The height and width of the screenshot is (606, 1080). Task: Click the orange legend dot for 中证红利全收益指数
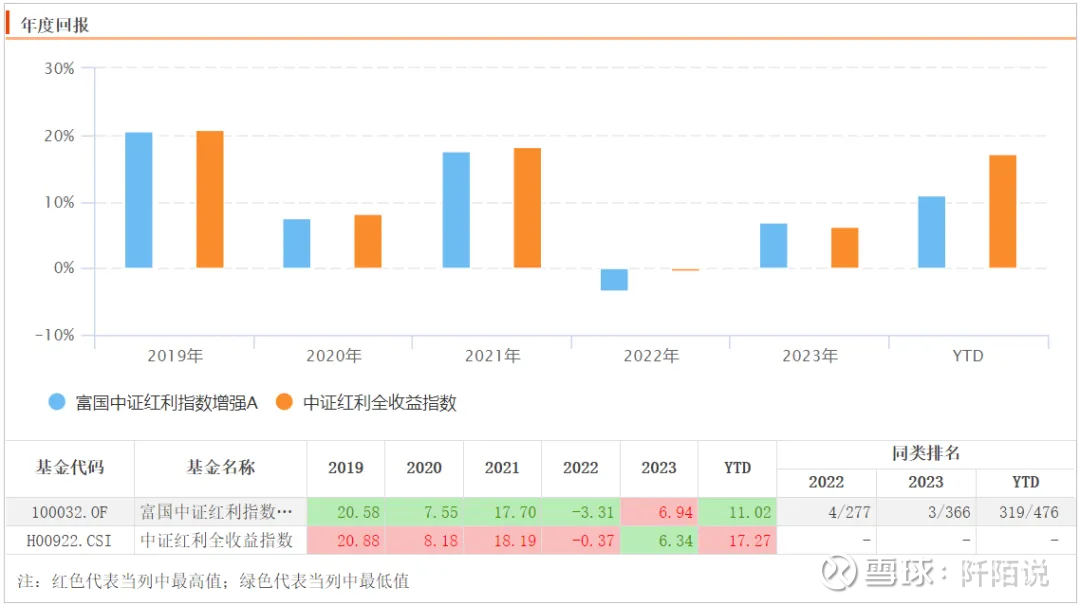[x=284, y=402]
